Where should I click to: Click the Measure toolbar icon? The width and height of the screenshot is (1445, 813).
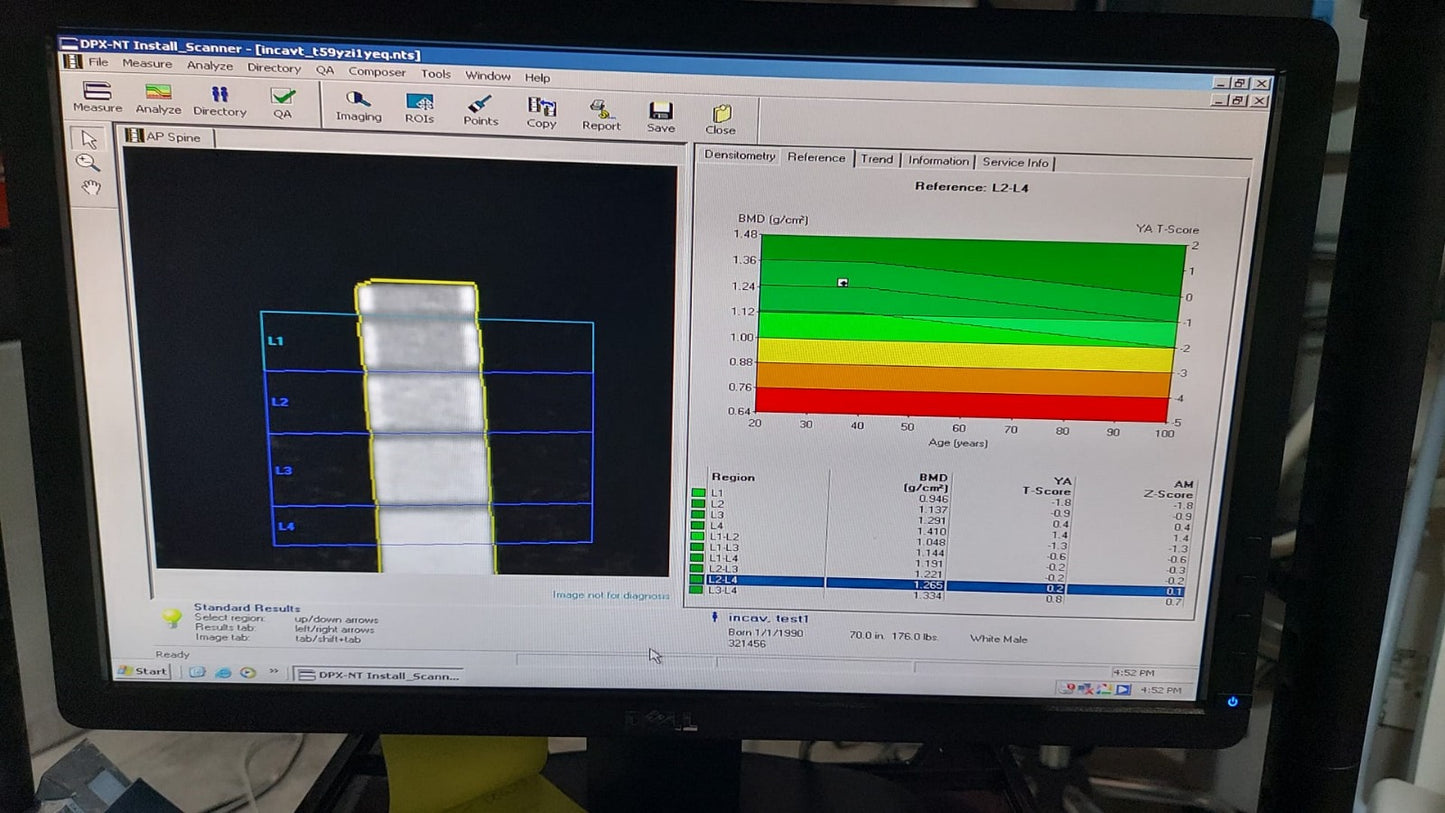(x=97, y=97)
